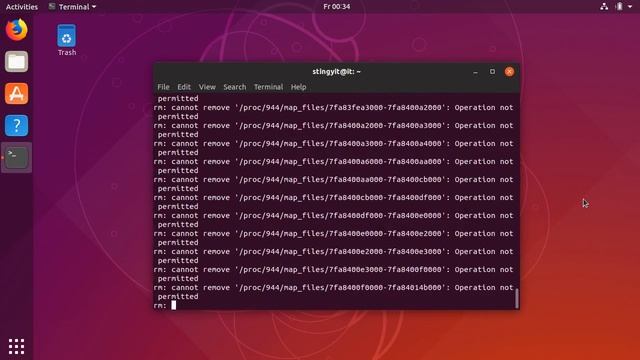
Task: Open the Search menu in terminal
Action: click(235, 87)
